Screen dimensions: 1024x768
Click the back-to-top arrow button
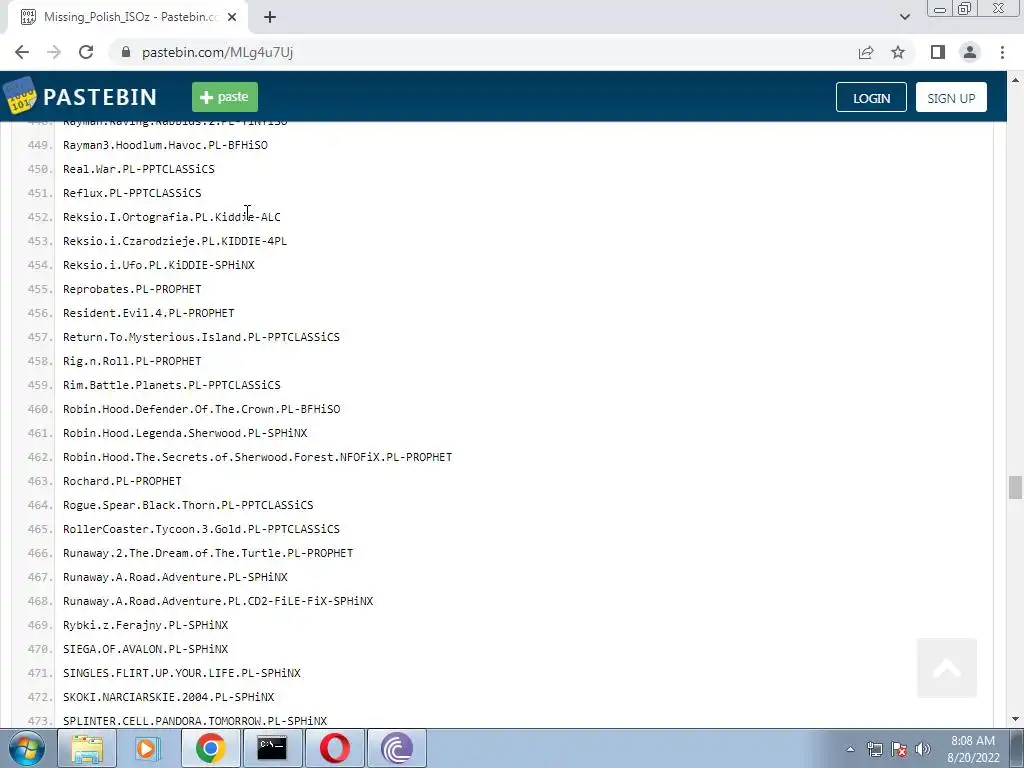coord(947,667)
